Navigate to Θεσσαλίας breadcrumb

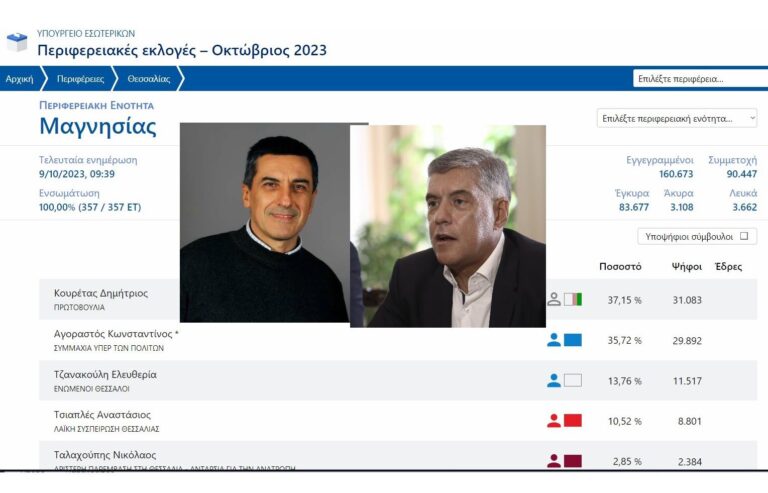click(x=148, y=79)
